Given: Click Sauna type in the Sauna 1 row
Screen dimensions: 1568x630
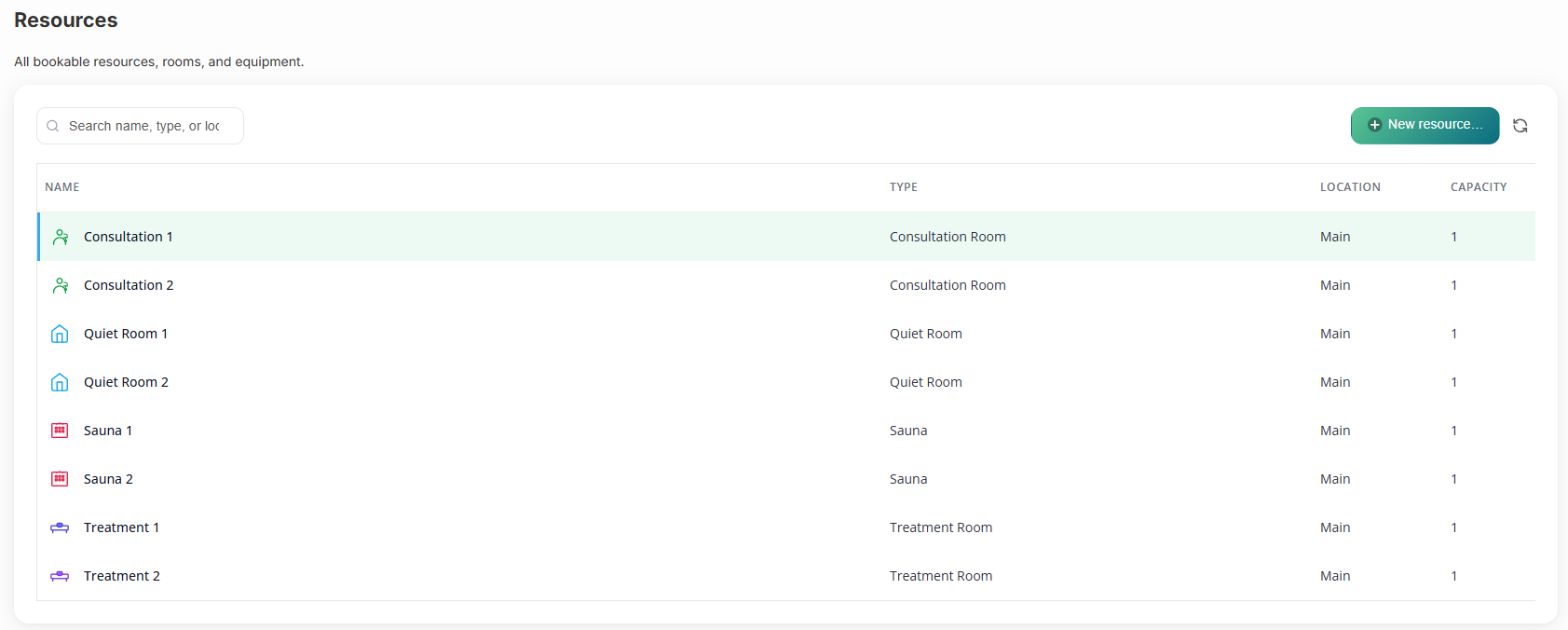Looking at the screenshot, I should 908,431.
